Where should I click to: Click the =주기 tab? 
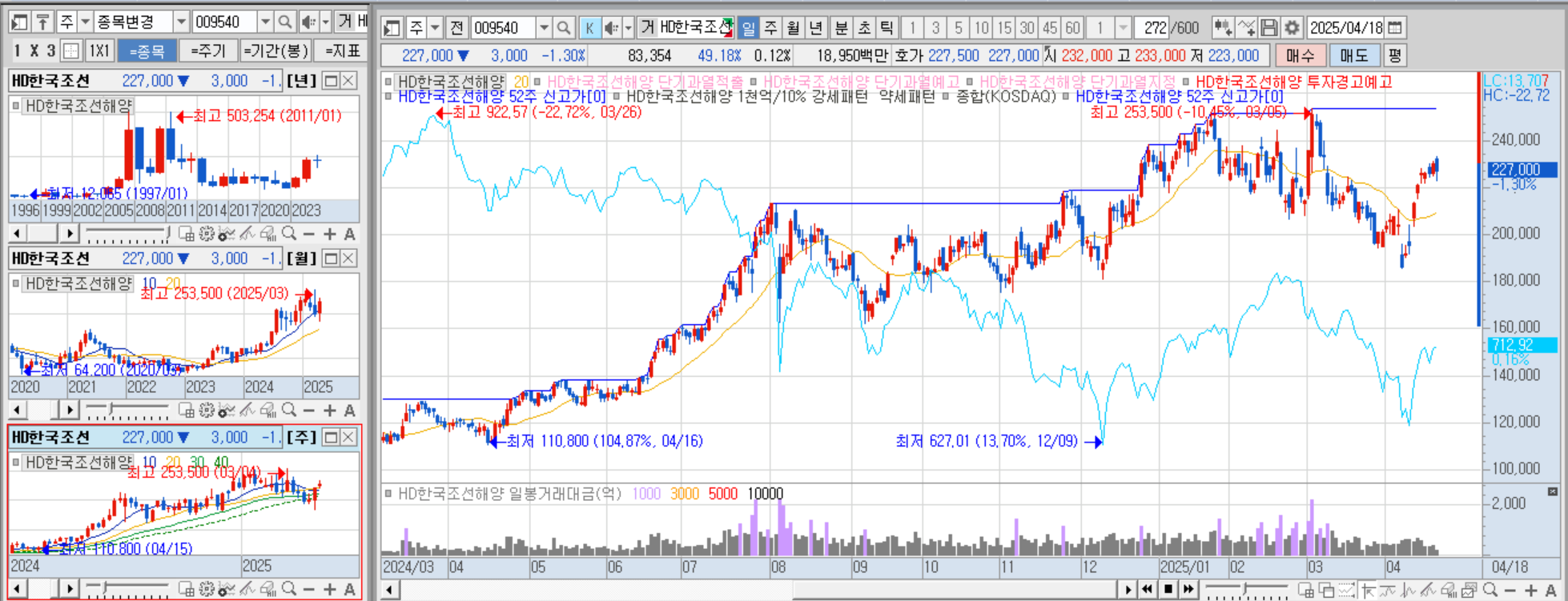208,51
